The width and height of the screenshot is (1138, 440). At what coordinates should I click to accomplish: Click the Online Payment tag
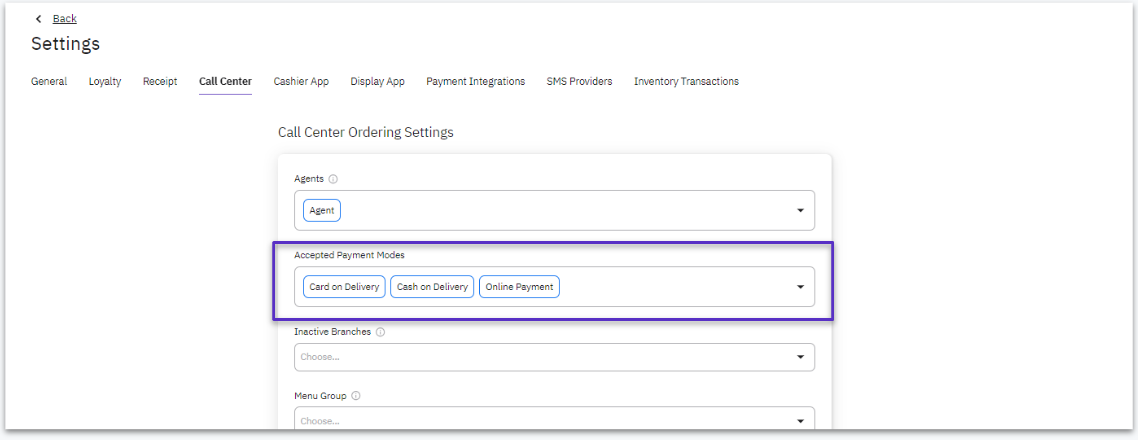point(520,287)
